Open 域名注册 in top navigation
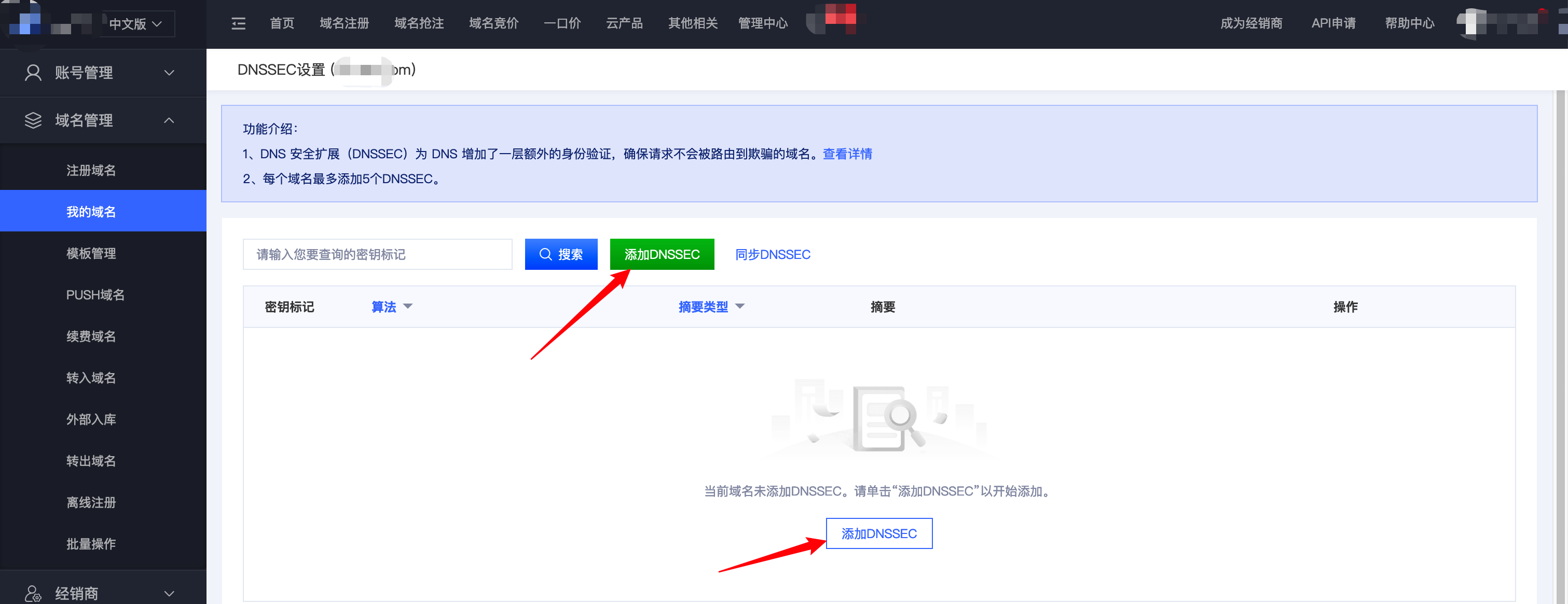The image size is (1568, 604). click(x=345, y=23)
